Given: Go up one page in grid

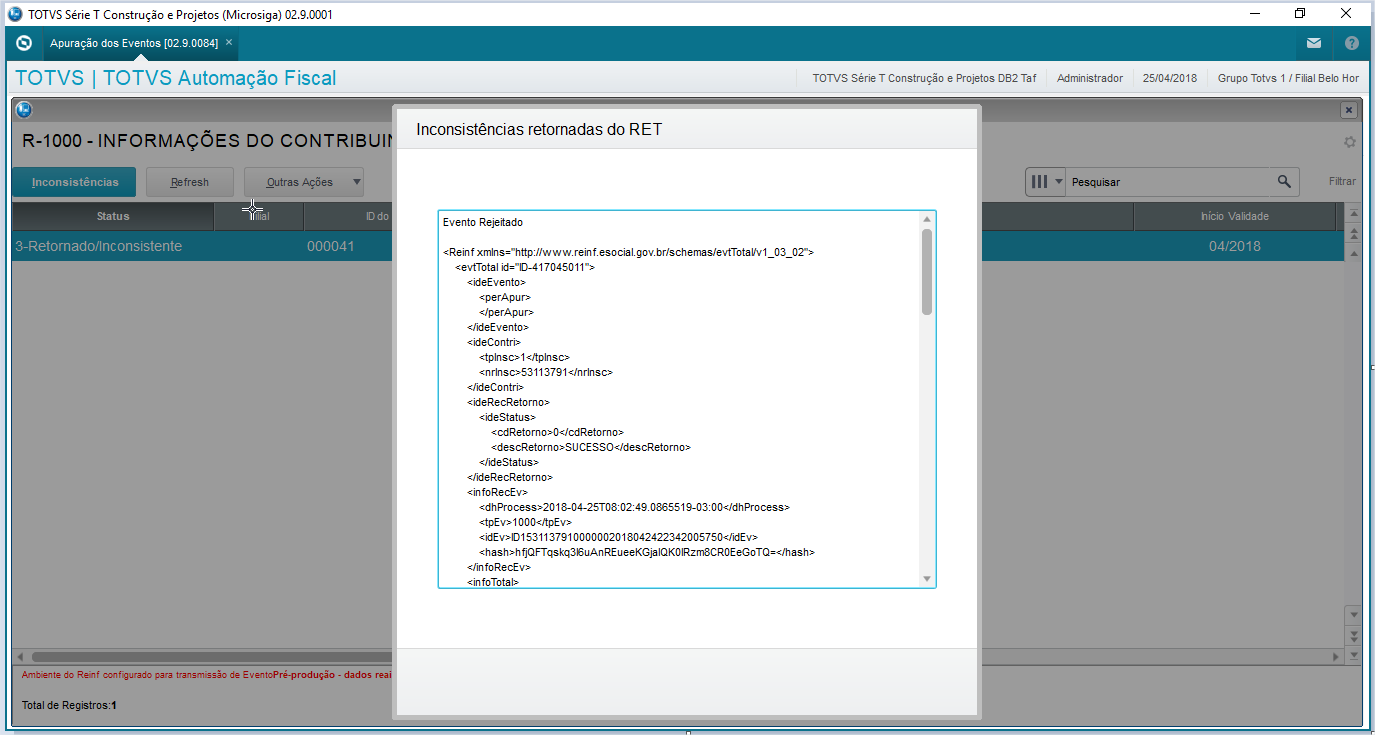Looking at the screenshot, I should click(x=1354, y=234).
